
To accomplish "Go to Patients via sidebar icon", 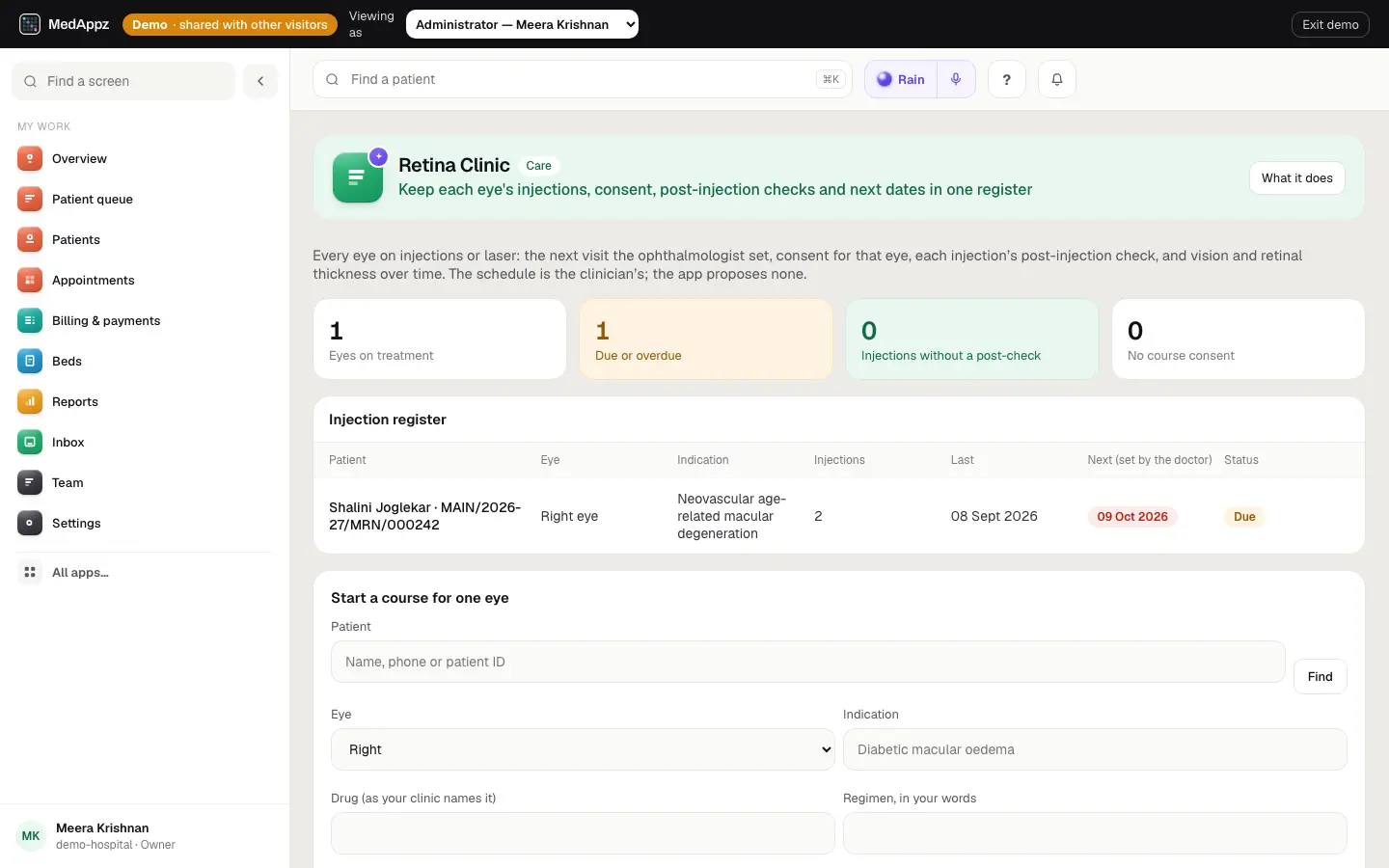I will (30, 239).
